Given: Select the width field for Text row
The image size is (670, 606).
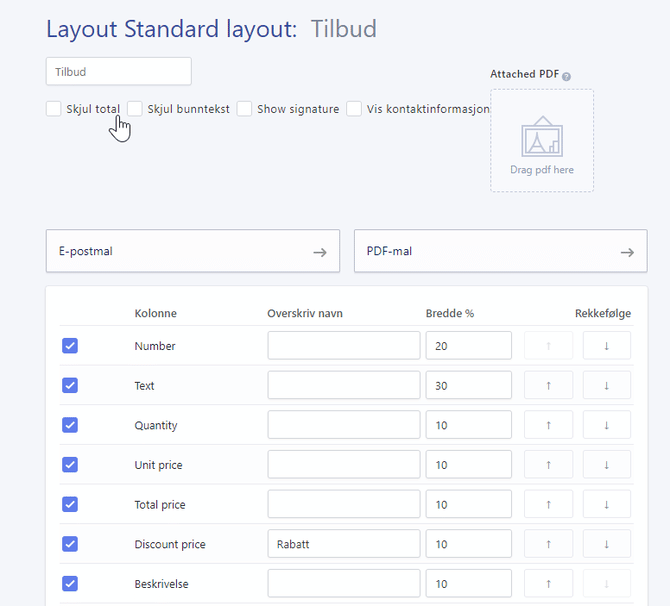Looking at the screenshot, I should pyautogui.click(x=468, y=386).
